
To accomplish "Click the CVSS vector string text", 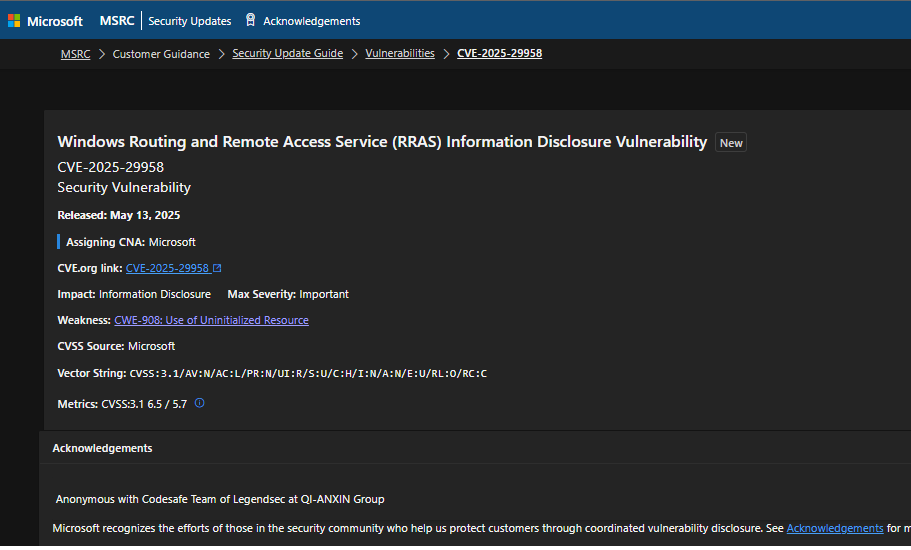I will pyautogui.click(x=308, y=373).
